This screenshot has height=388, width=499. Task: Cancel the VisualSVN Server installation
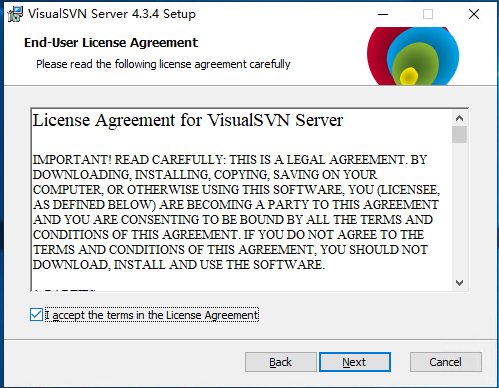446,362
